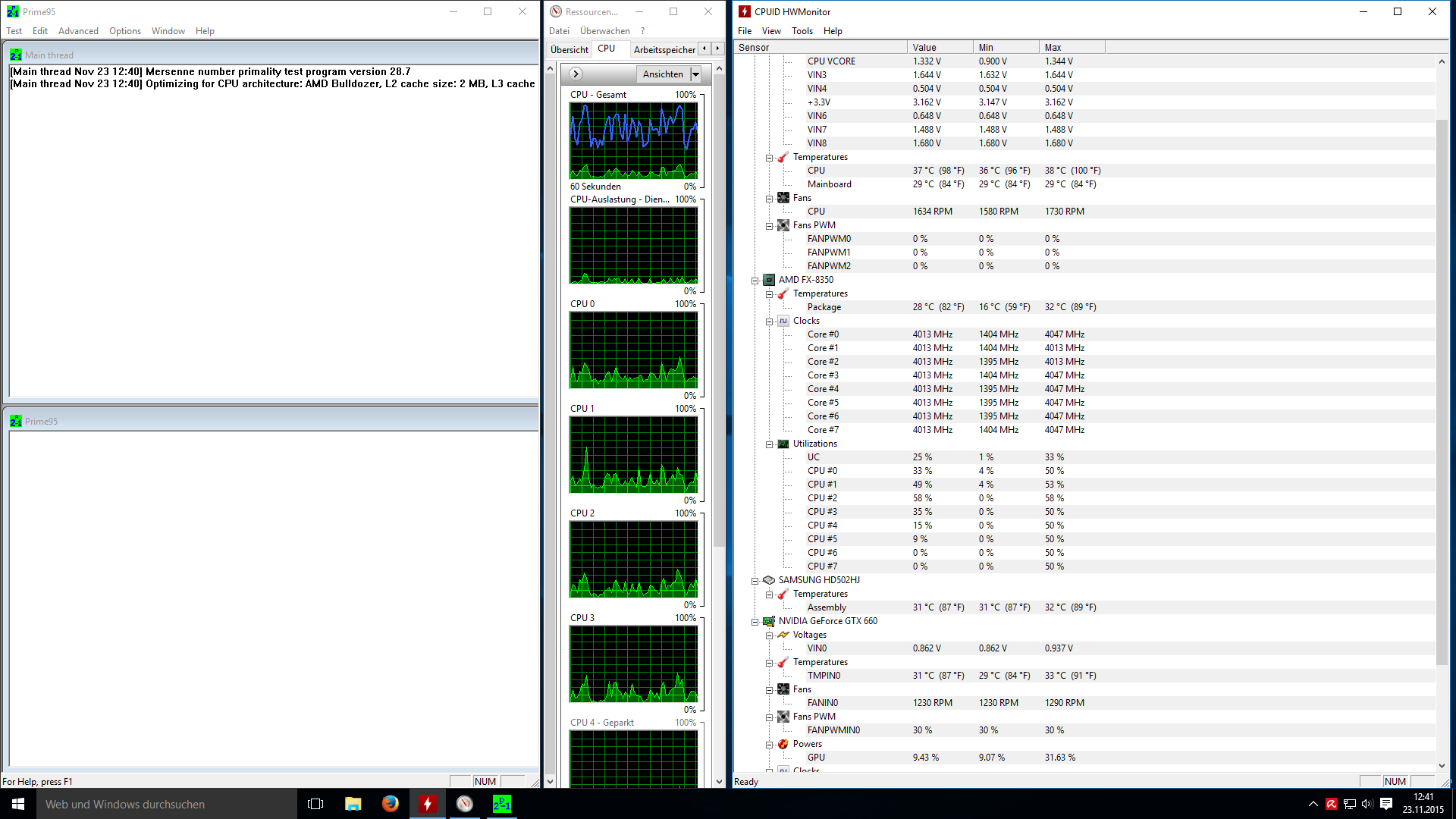Viewport: 1456px width, 819px height.
Task: Click the Ansichten button
Action: click(x=663, y=74)
